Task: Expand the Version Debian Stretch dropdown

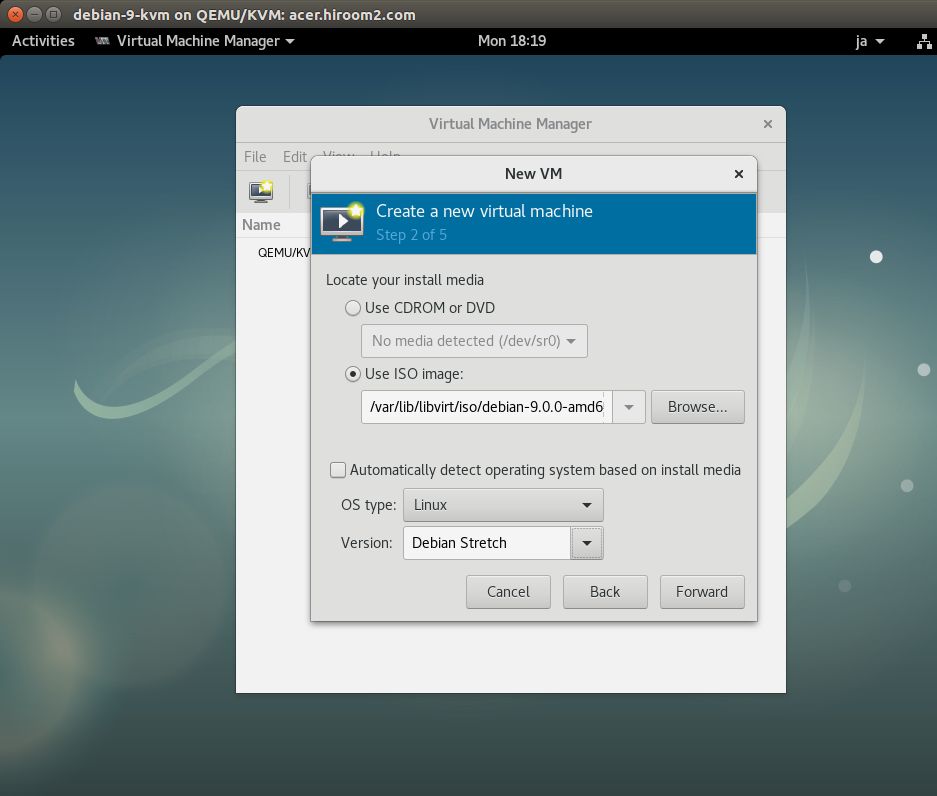Action: coord(587,543)
